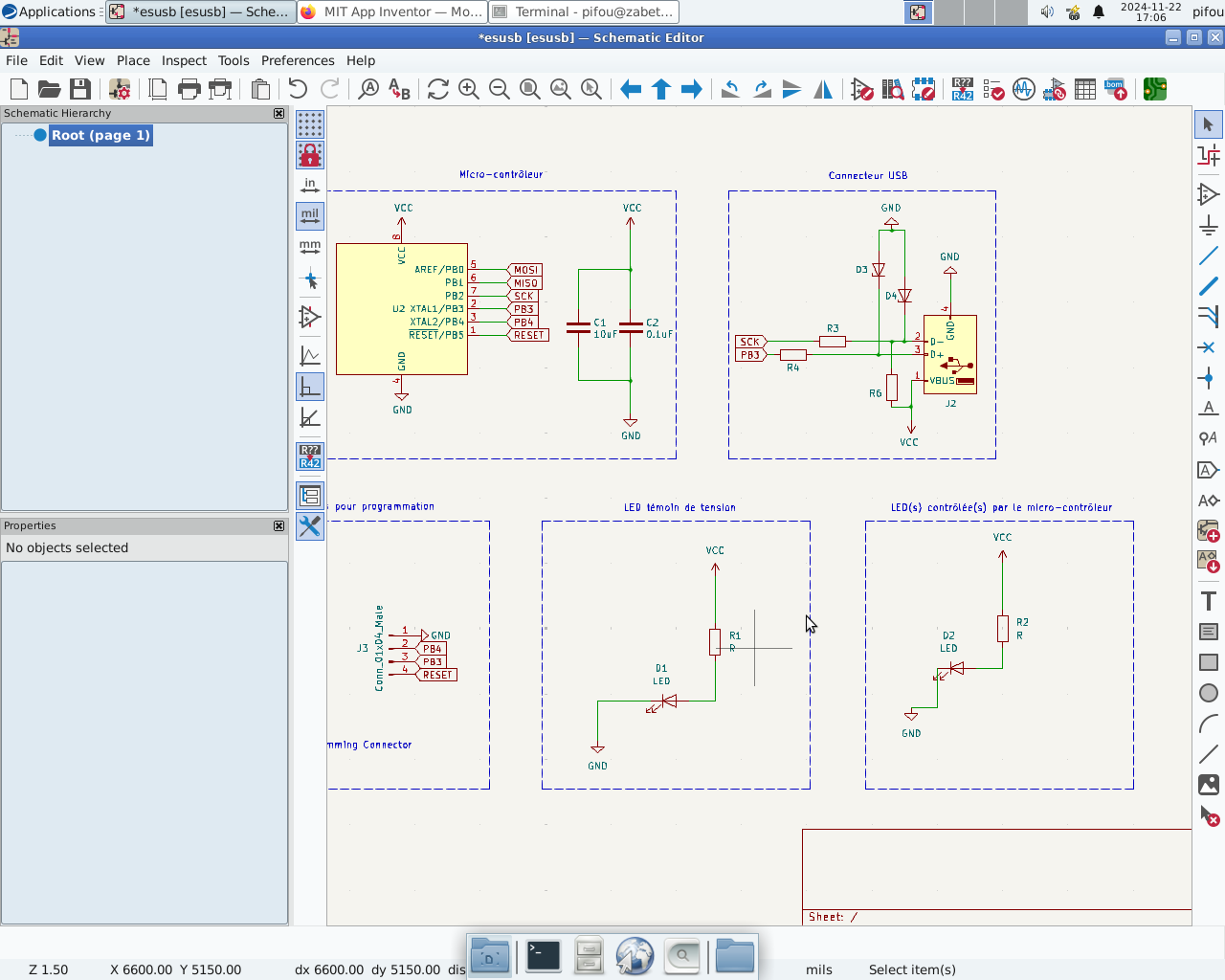Click the Refresh view icon
This screenshot has width=1225, height=980.
[x=438, y=89]
